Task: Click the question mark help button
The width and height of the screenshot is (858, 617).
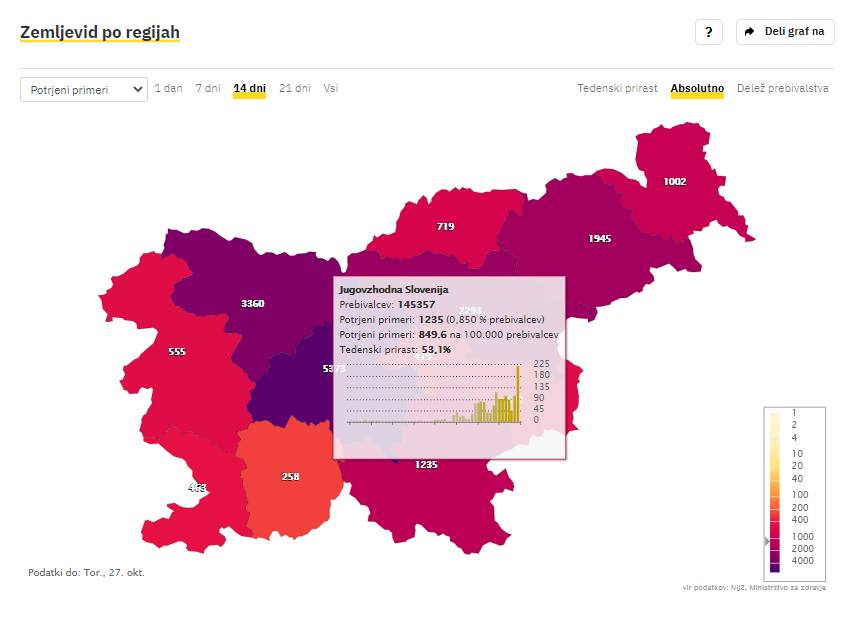Action: pos(708,32)
